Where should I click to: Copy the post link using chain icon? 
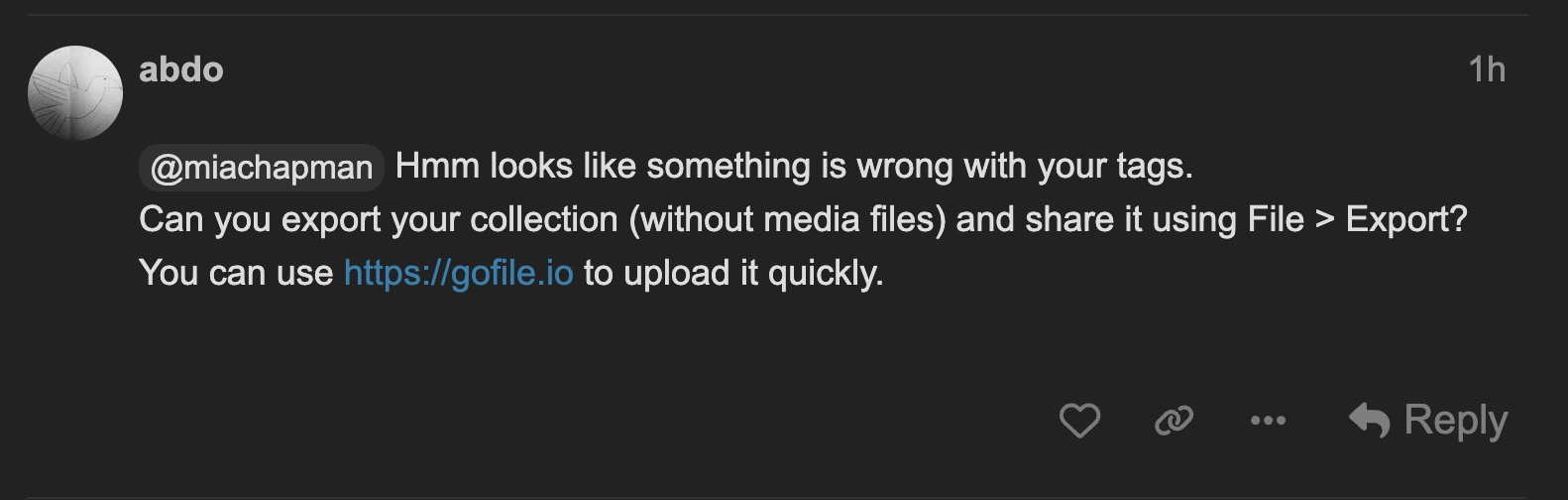[1174, 421]
